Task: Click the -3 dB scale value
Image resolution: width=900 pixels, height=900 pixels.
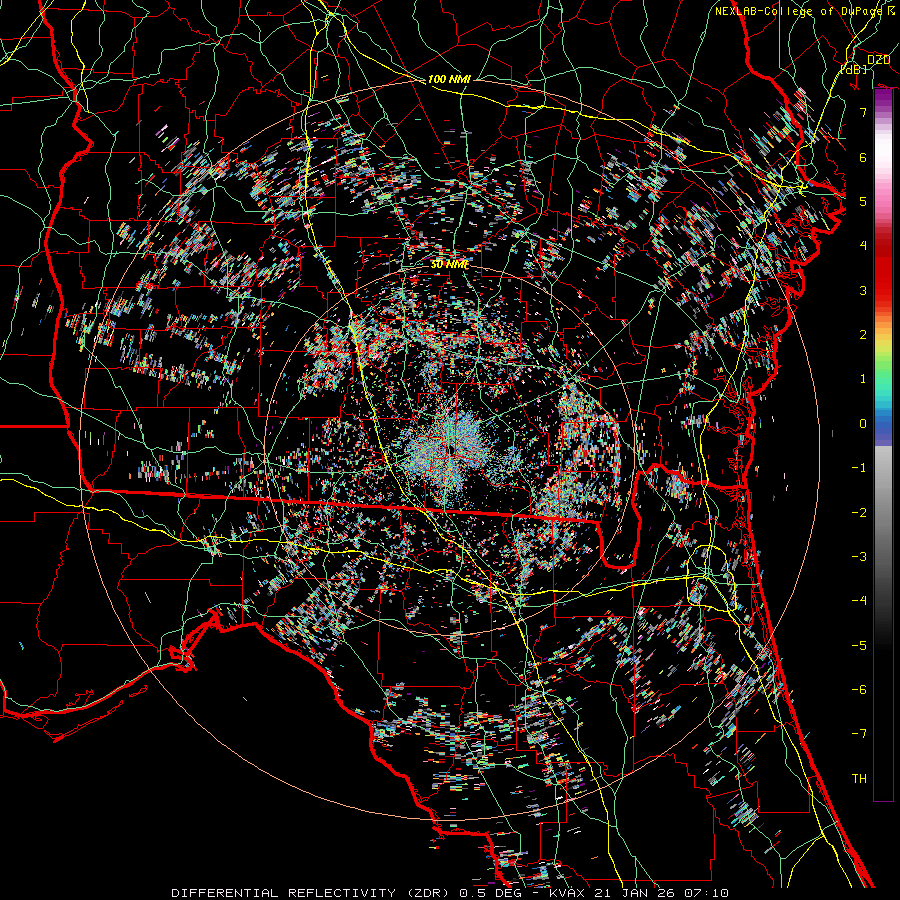Action: [x=859, y=557]
